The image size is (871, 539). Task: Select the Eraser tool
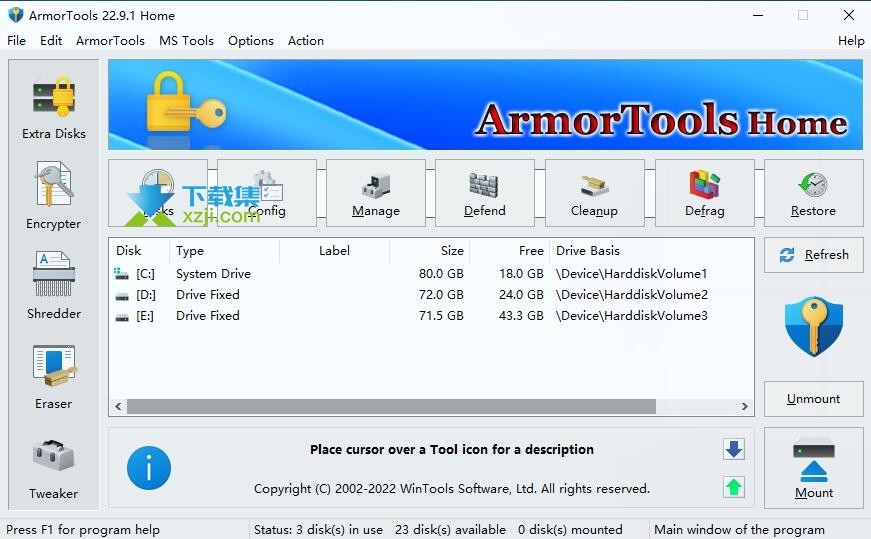point(54,377)
